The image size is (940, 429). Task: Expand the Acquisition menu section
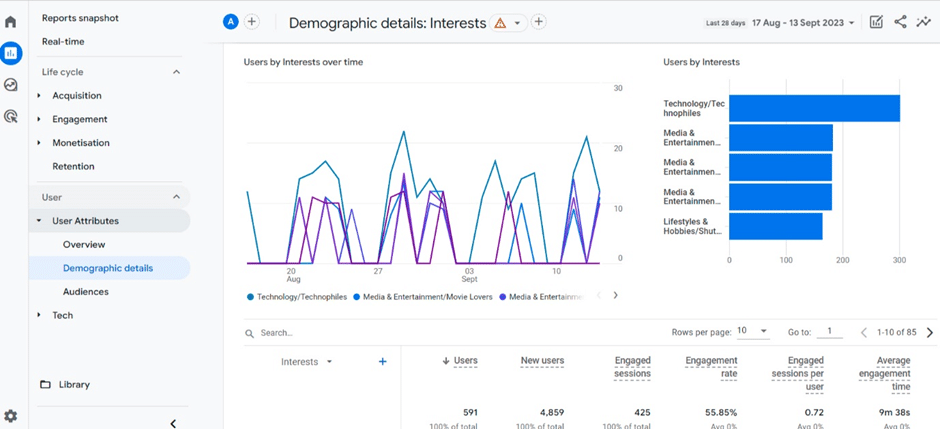point(76,96)
